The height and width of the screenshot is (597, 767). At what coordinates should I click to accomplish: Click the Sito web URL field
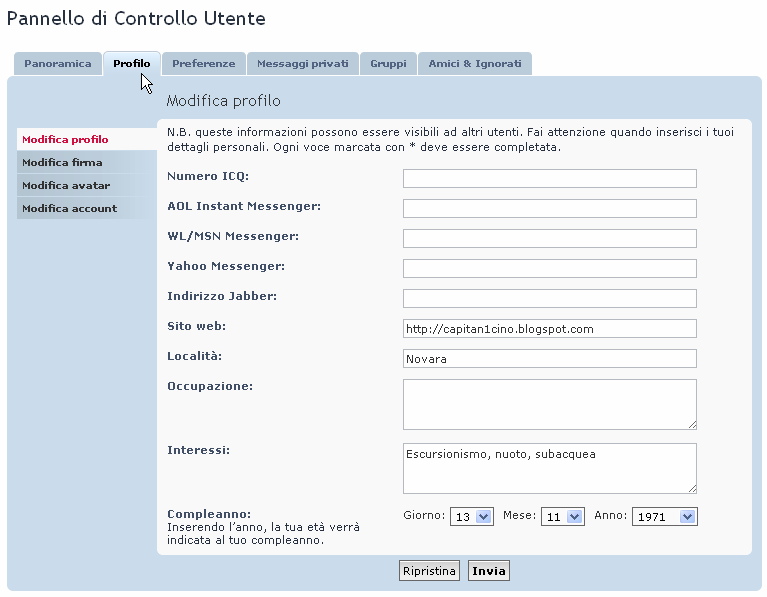[549, 329]
